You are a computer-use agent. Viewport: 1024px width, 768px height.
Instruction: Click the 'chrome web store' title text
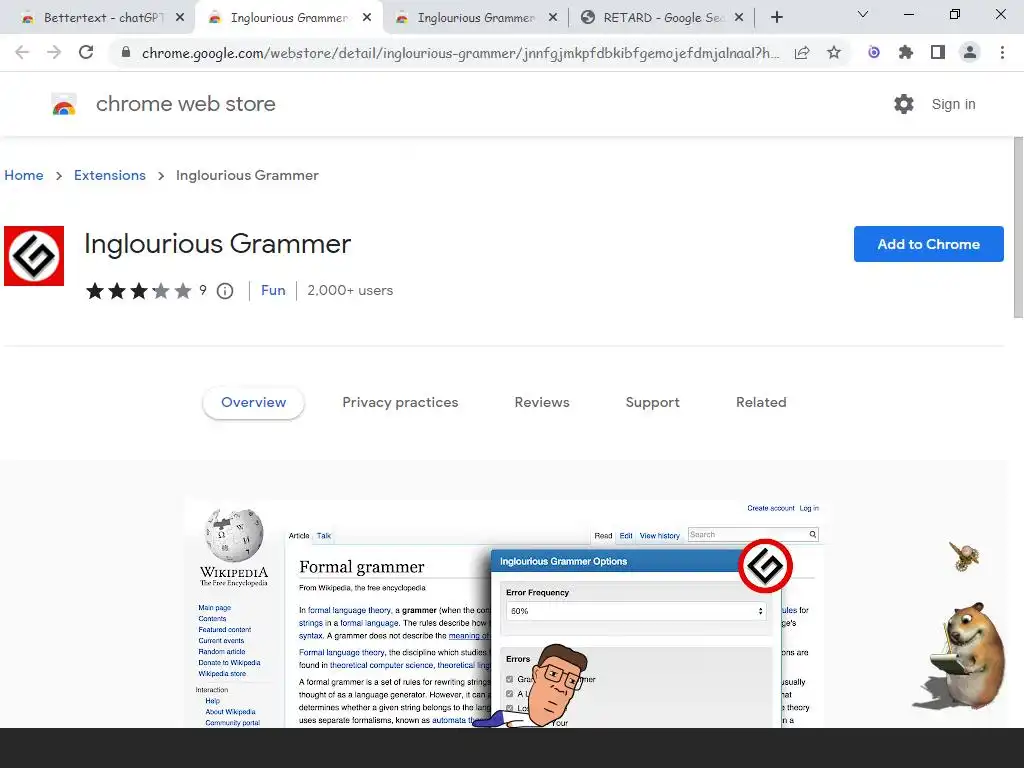tap(185, 104)
